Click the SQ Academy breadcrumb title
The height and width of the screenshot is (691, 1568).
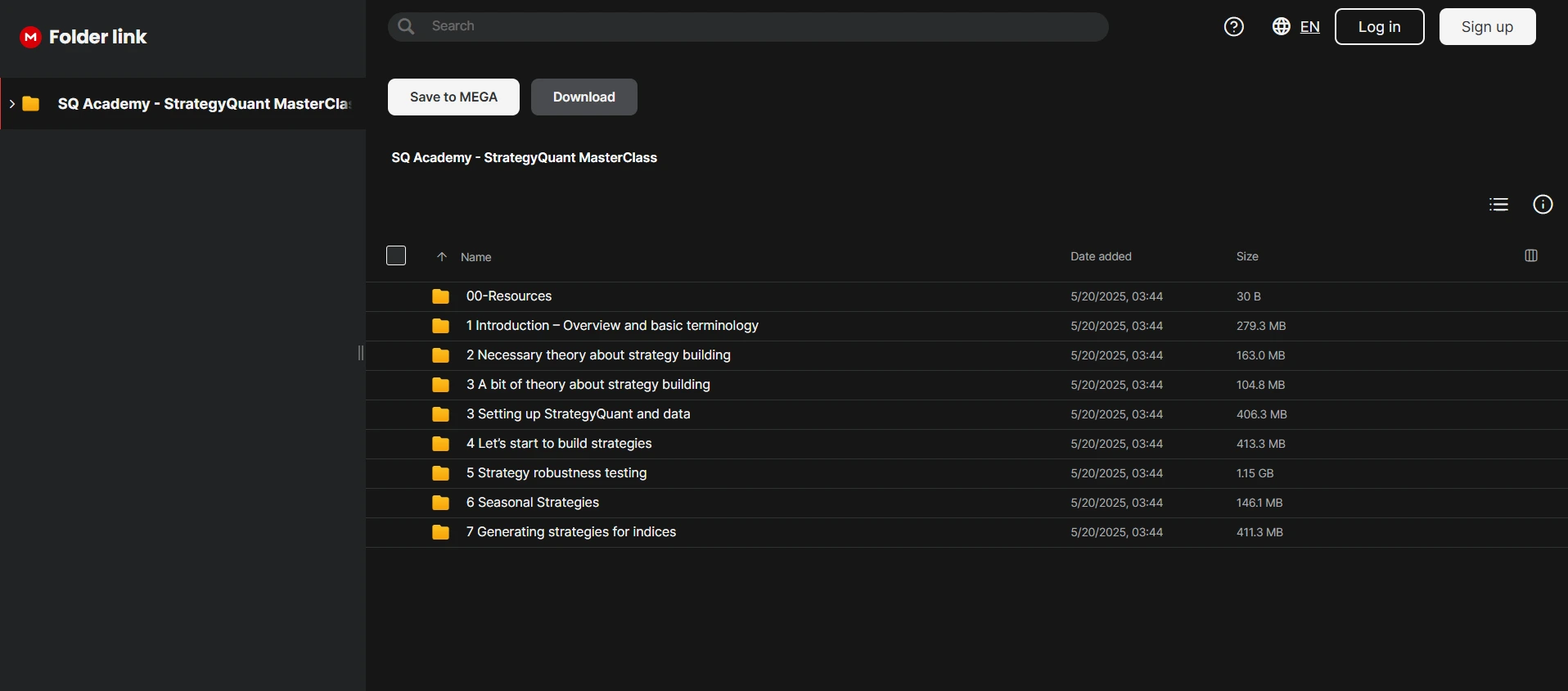pyautogui.click(x=524, y=157)
